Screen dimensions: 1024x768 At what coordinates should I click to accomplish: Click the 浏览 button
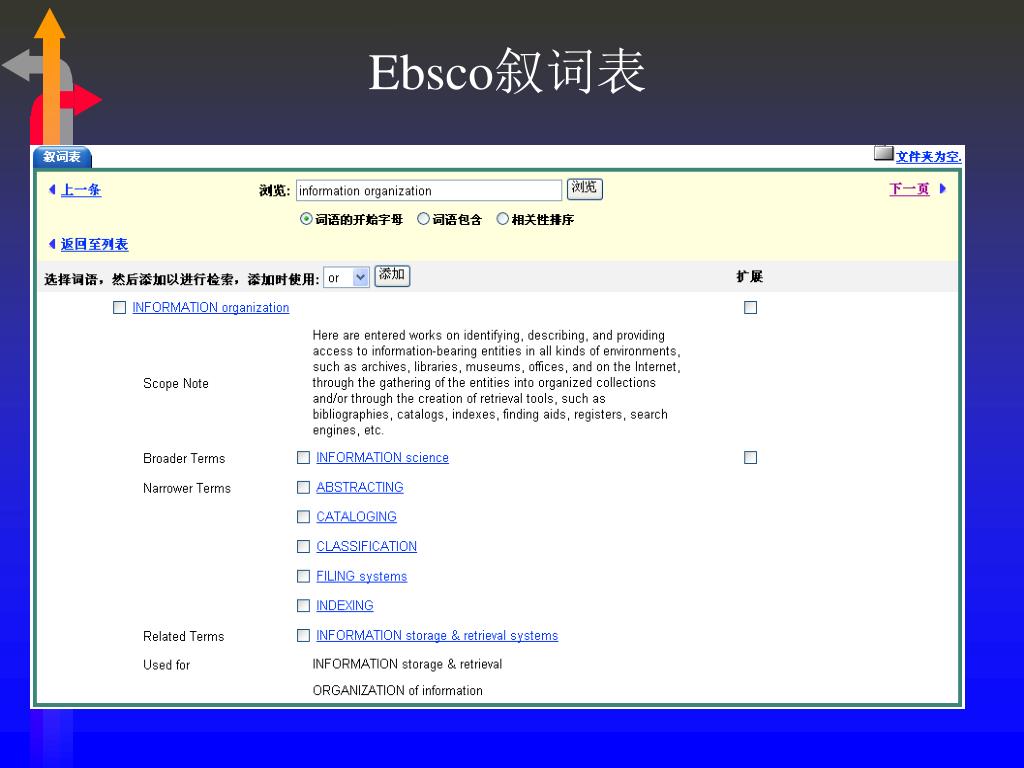(584, 189)
